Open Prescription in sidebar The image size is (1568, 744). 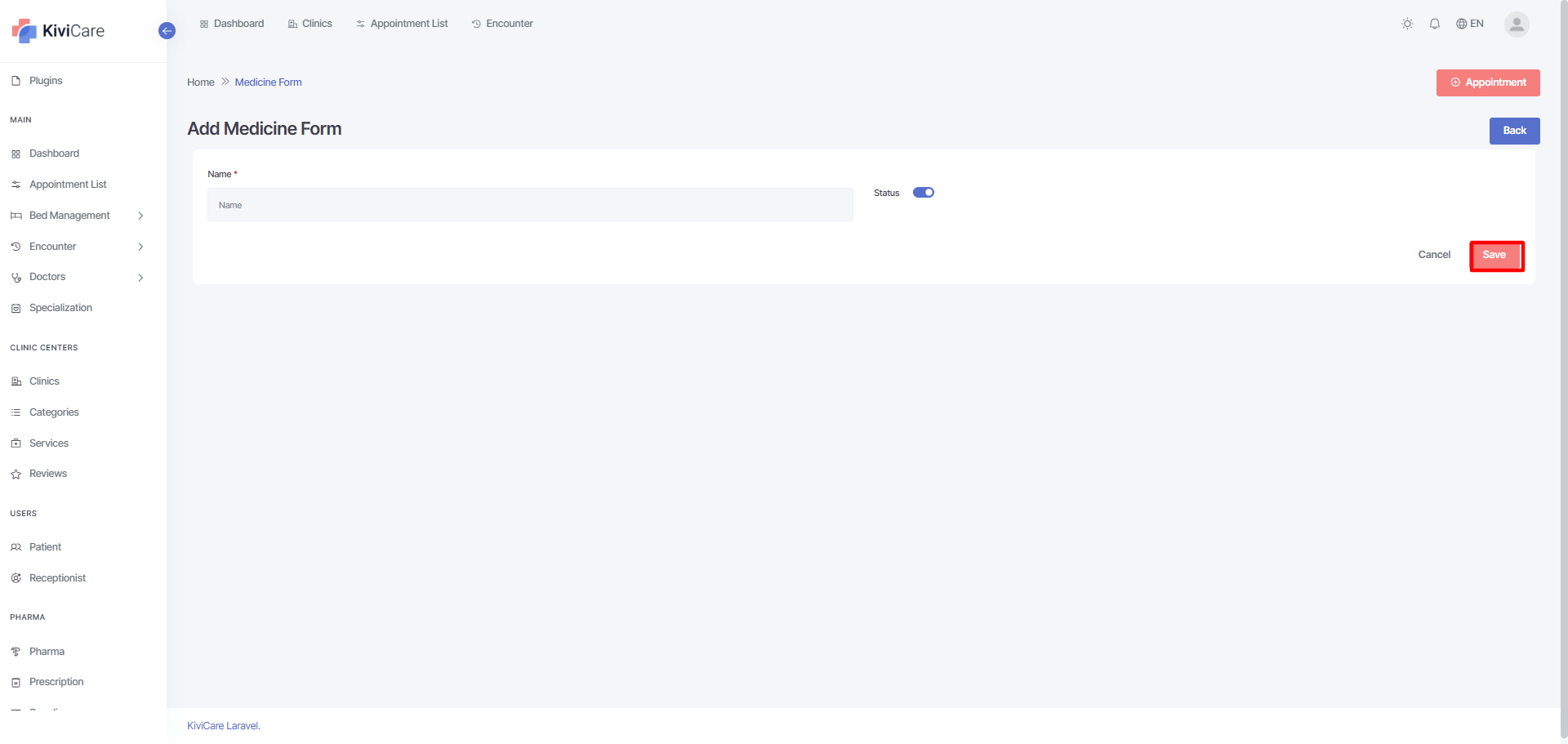(56, 682)
